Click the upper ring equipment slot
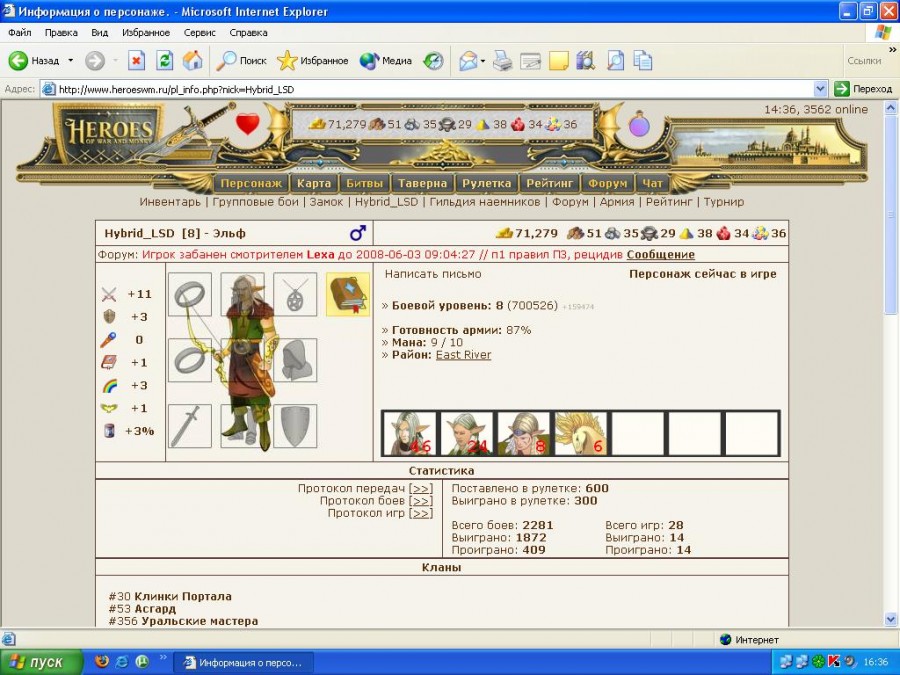Screen dimensions: 900x675 tap(190, 294)
